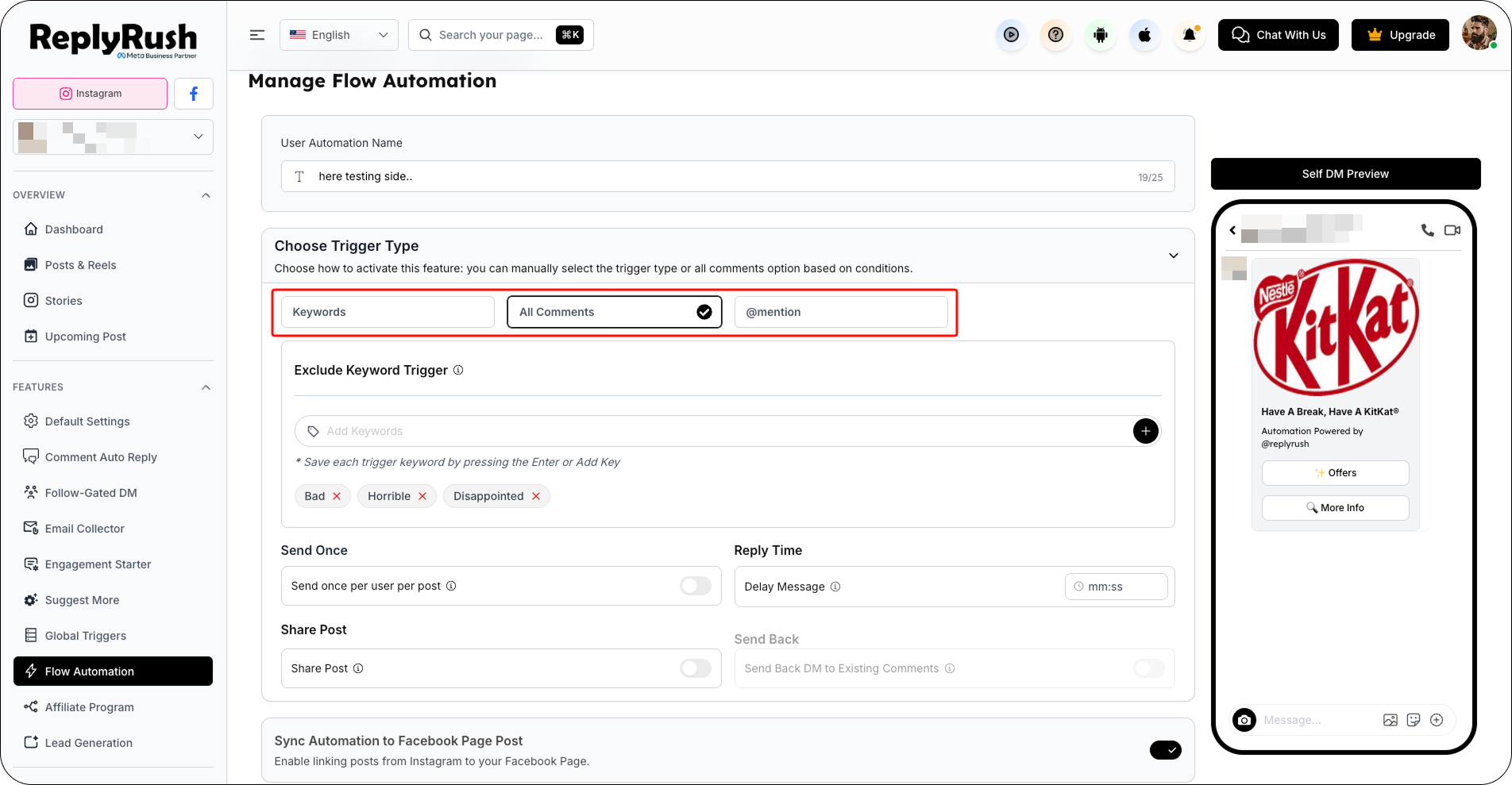Open the account selector dropdown
Image resolution: width=1512 pixels, height=785 pixels.
[x=113, y=137]
